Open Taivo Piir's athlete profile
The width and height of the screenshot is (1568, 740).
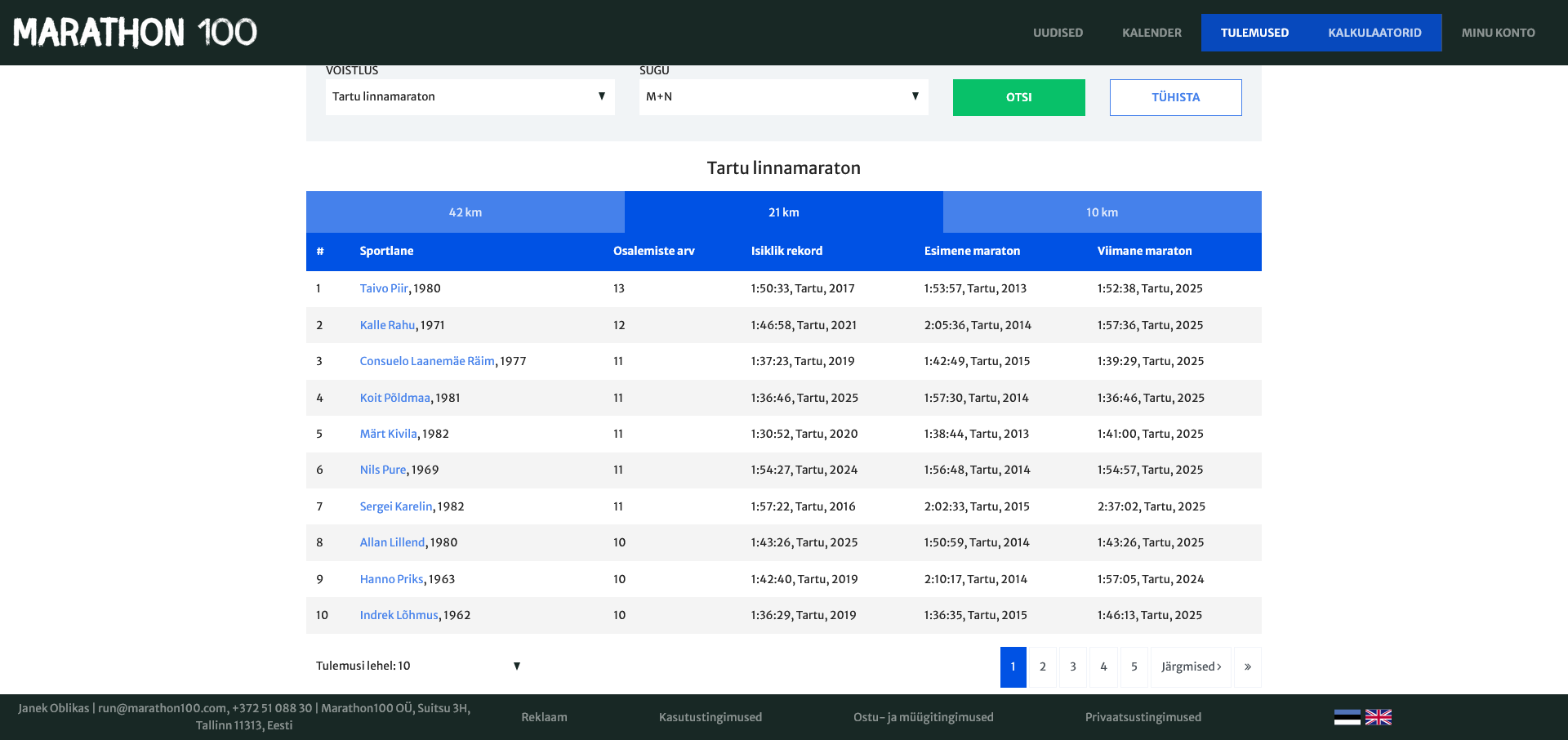384,288
